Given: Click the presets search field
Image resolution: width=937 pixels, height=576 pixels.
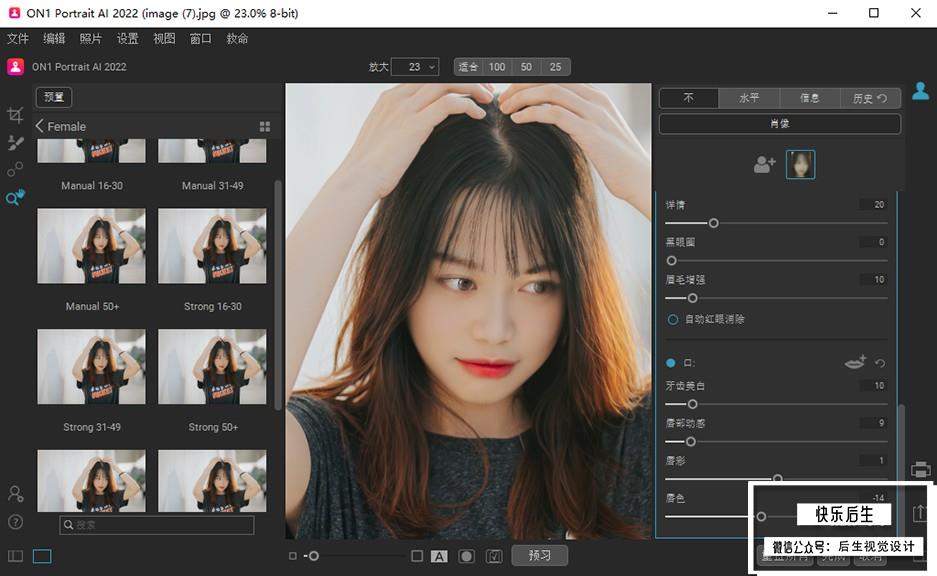Looking at the screenshot, I should click(x=157, y=525).
